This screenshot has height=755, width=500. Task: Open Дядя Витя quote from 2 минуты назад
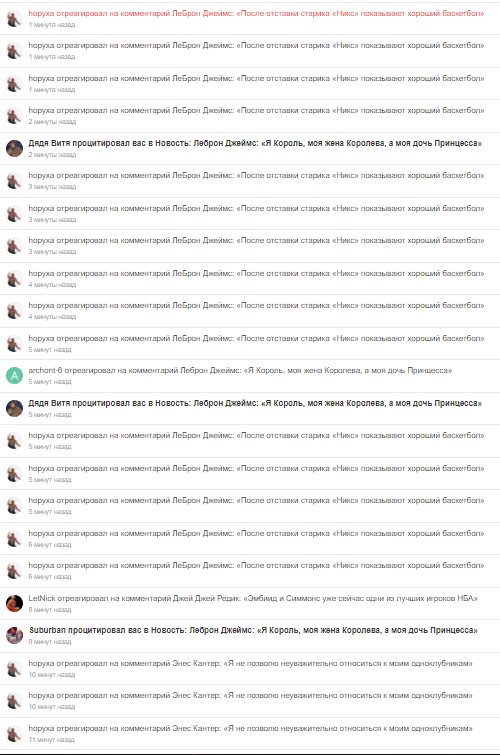click(255, 143)
